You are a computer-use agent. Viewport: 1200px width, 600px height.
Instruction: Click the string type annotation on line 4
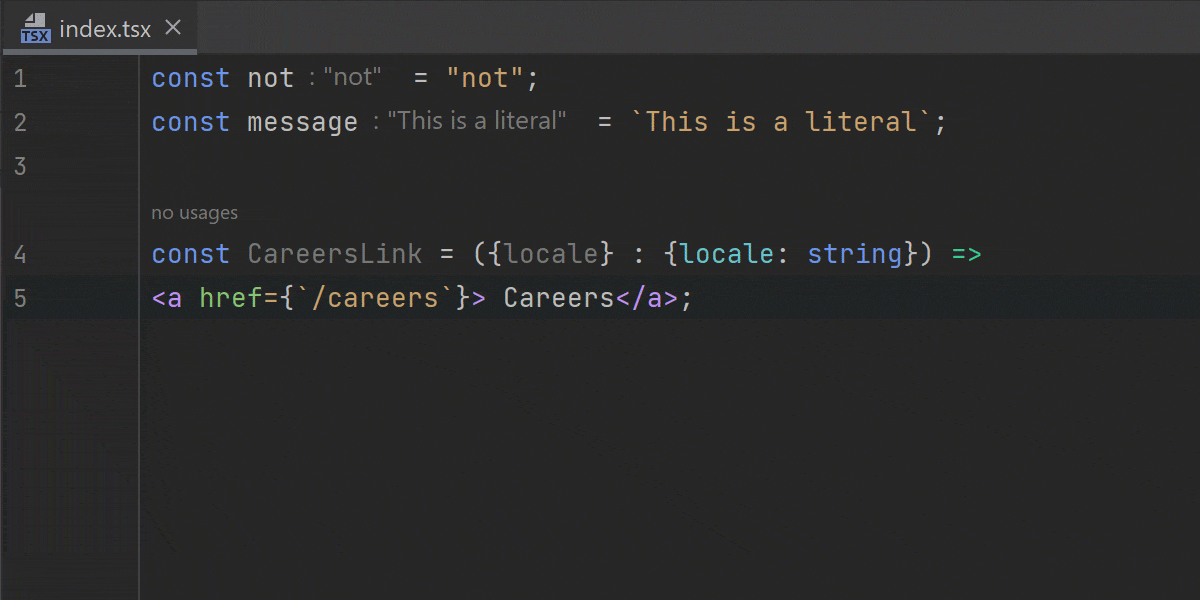tap(855, 254)
